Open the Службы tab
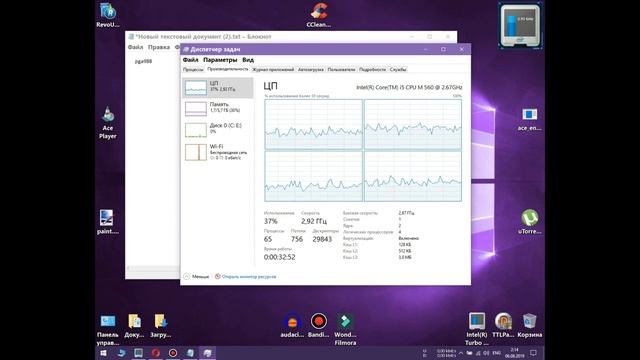The image size is (640, 360). point(398,70)
